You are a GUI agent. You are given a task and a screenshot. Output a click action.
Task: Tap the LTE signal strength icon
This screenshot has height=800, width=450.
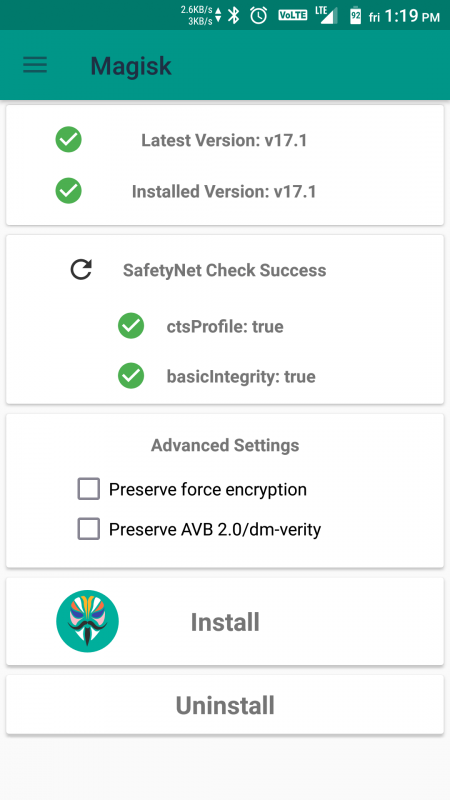coord(327,15)
